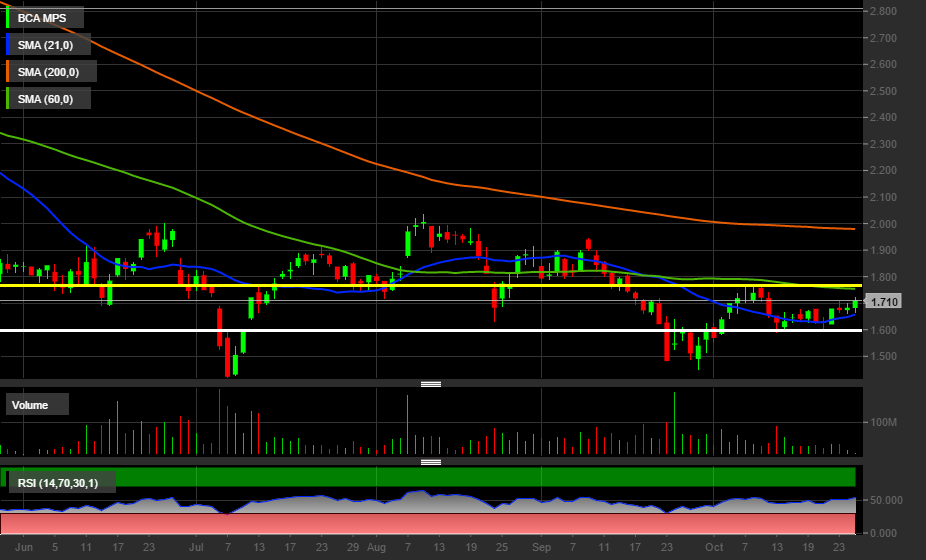Click the 2.000 price axis label
The height and width of the screenshot is (560, 926).
click(883, 224)
